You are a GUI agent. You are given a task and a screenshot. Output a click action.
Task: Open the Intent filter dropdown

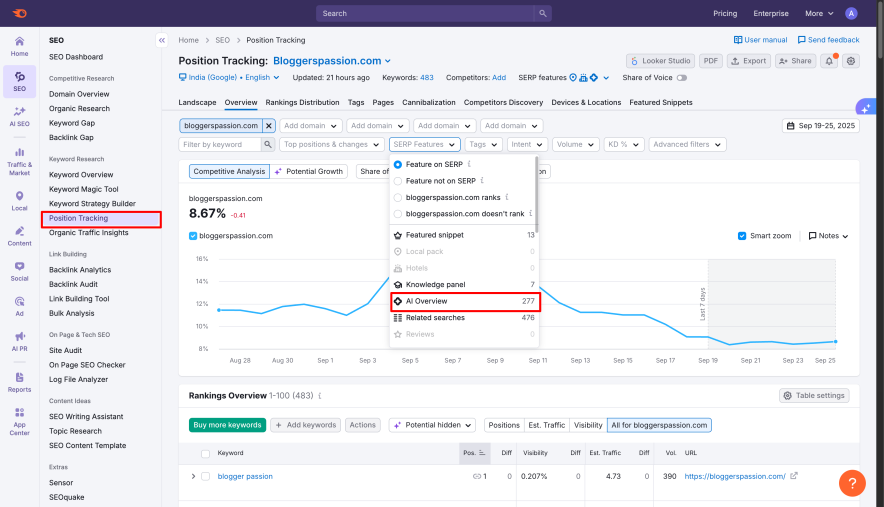pos(527,144)
